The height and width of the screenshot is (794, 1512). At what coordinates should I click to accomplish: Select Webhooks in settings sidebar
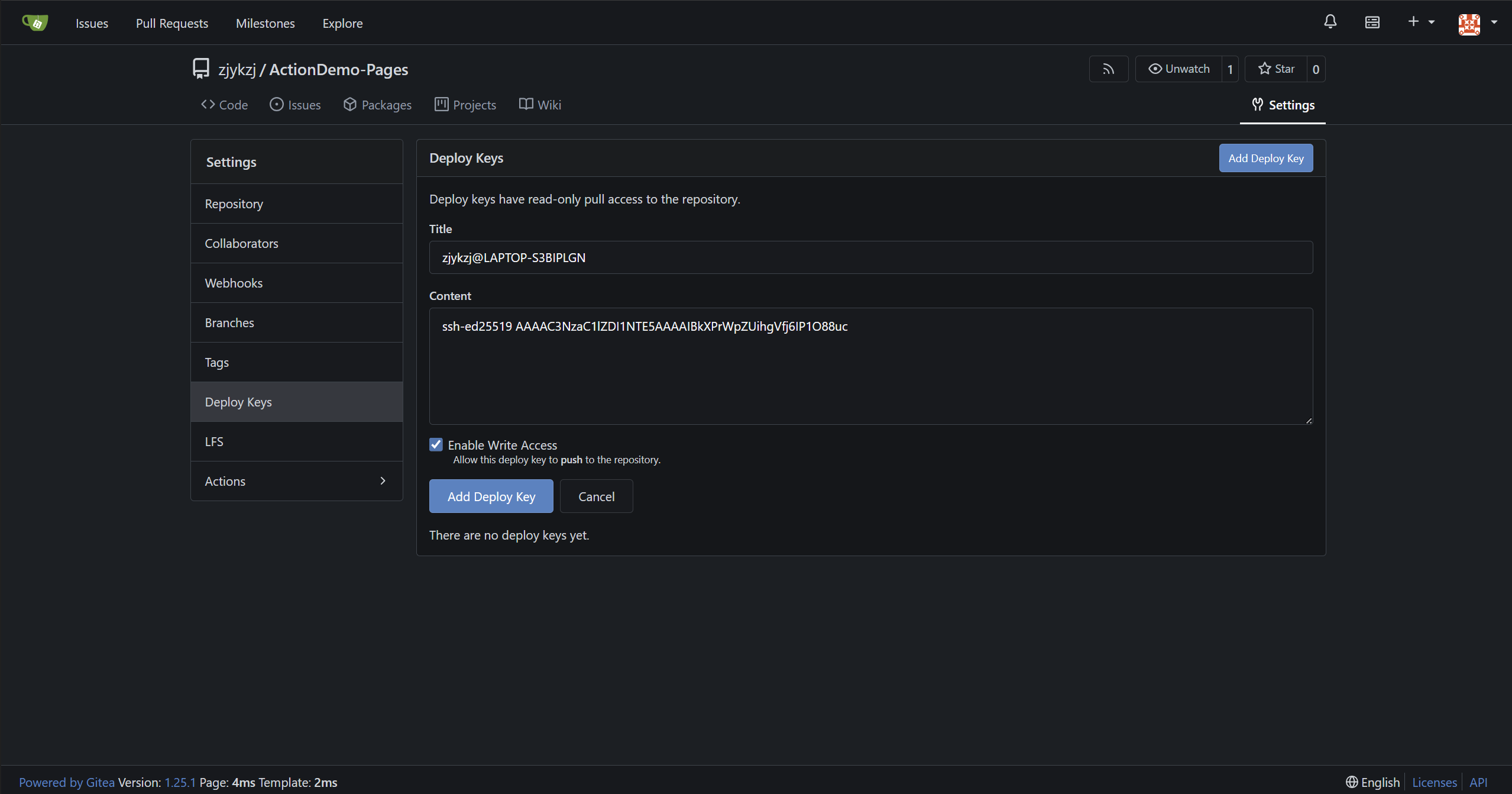pyautogui.click(x=234, y=283)
